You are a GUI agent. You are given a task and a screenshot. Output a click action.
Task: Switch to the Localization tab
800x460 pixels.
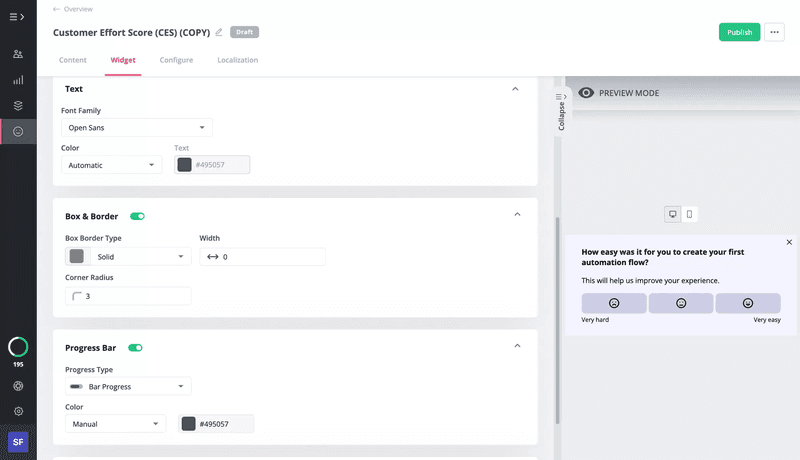pyautogui.click(x=237, y=60)
